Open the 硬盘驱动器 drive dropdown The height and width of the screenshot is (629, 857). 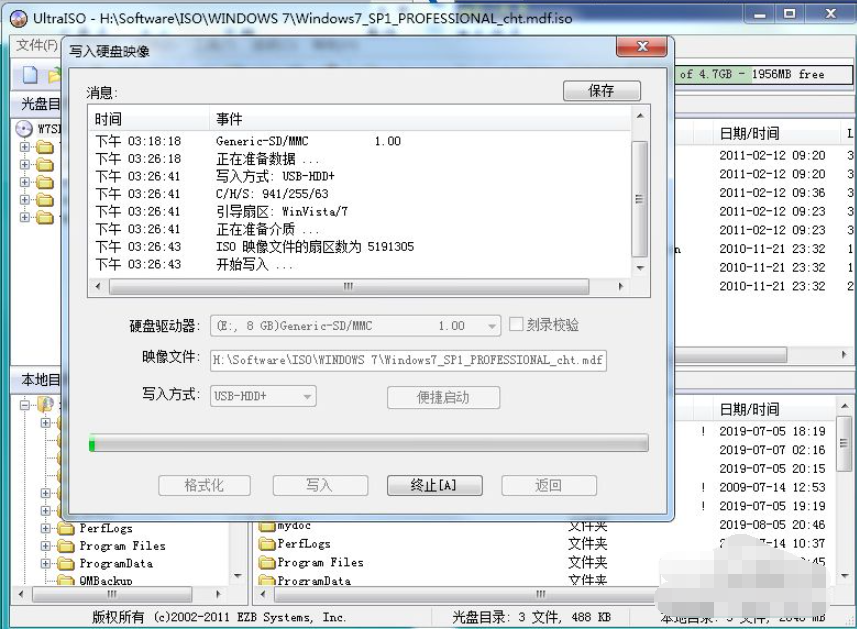point(491,326)
